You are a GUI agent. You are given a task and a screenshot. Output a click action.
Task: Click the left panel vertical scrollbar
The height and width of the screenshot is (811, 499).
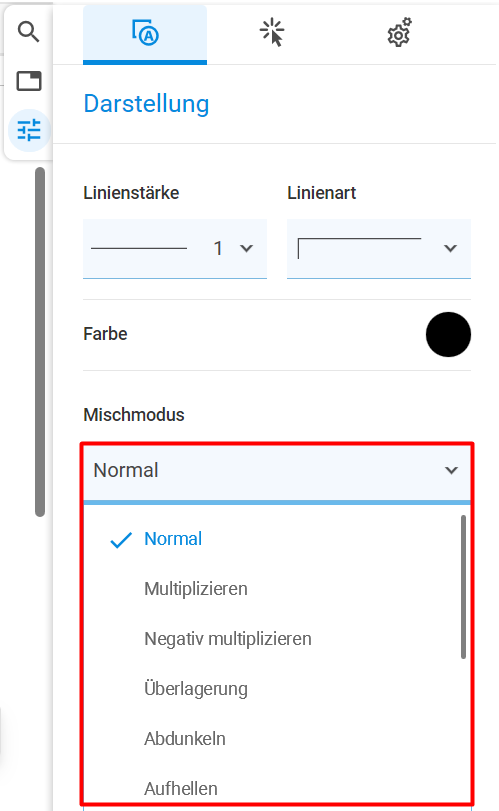pyautogui.click(x=40, y=342)
